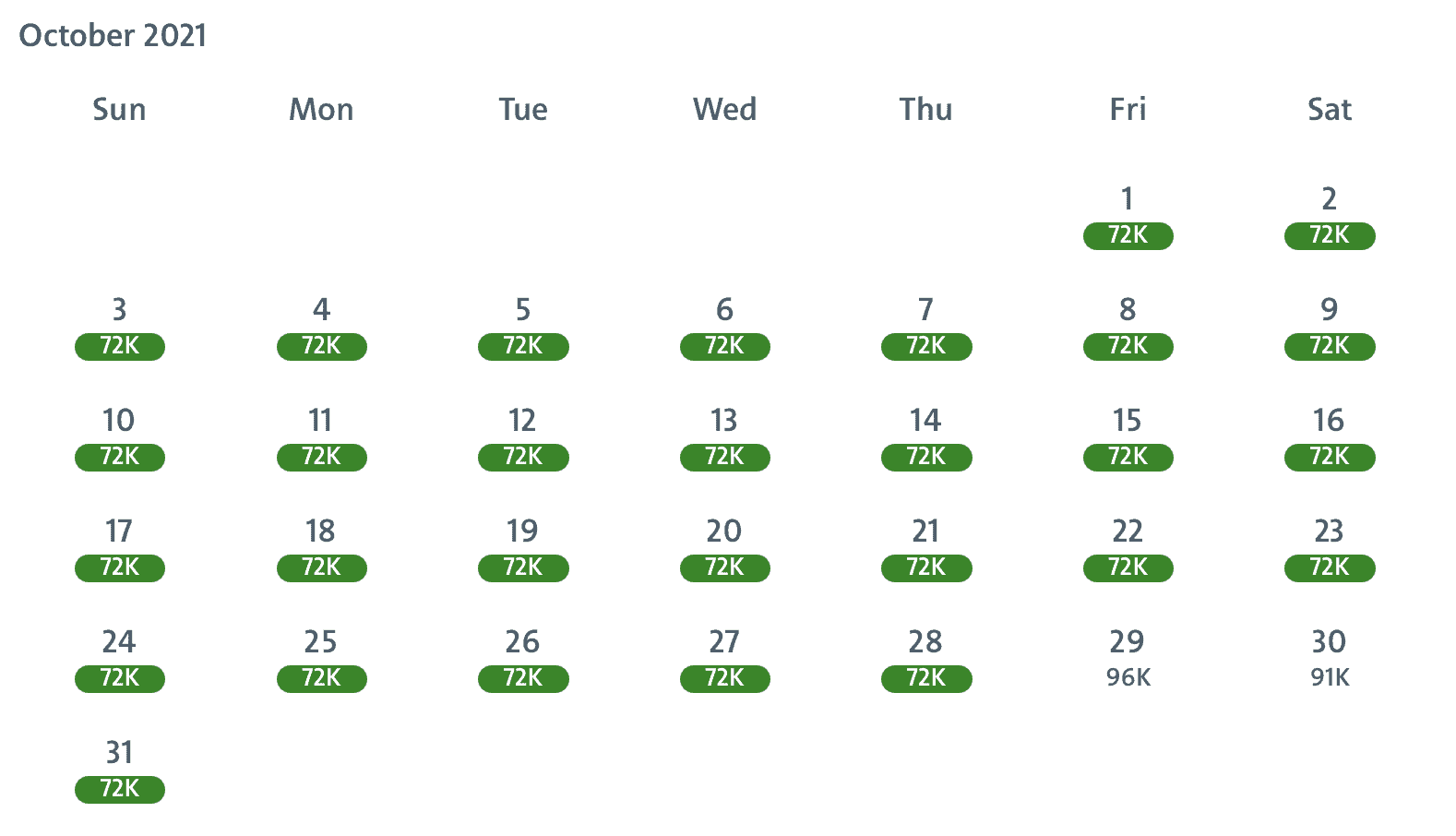The image size is (1456, 836).
Task: Select Monday October 4
Action: click(x=321, y=328)
